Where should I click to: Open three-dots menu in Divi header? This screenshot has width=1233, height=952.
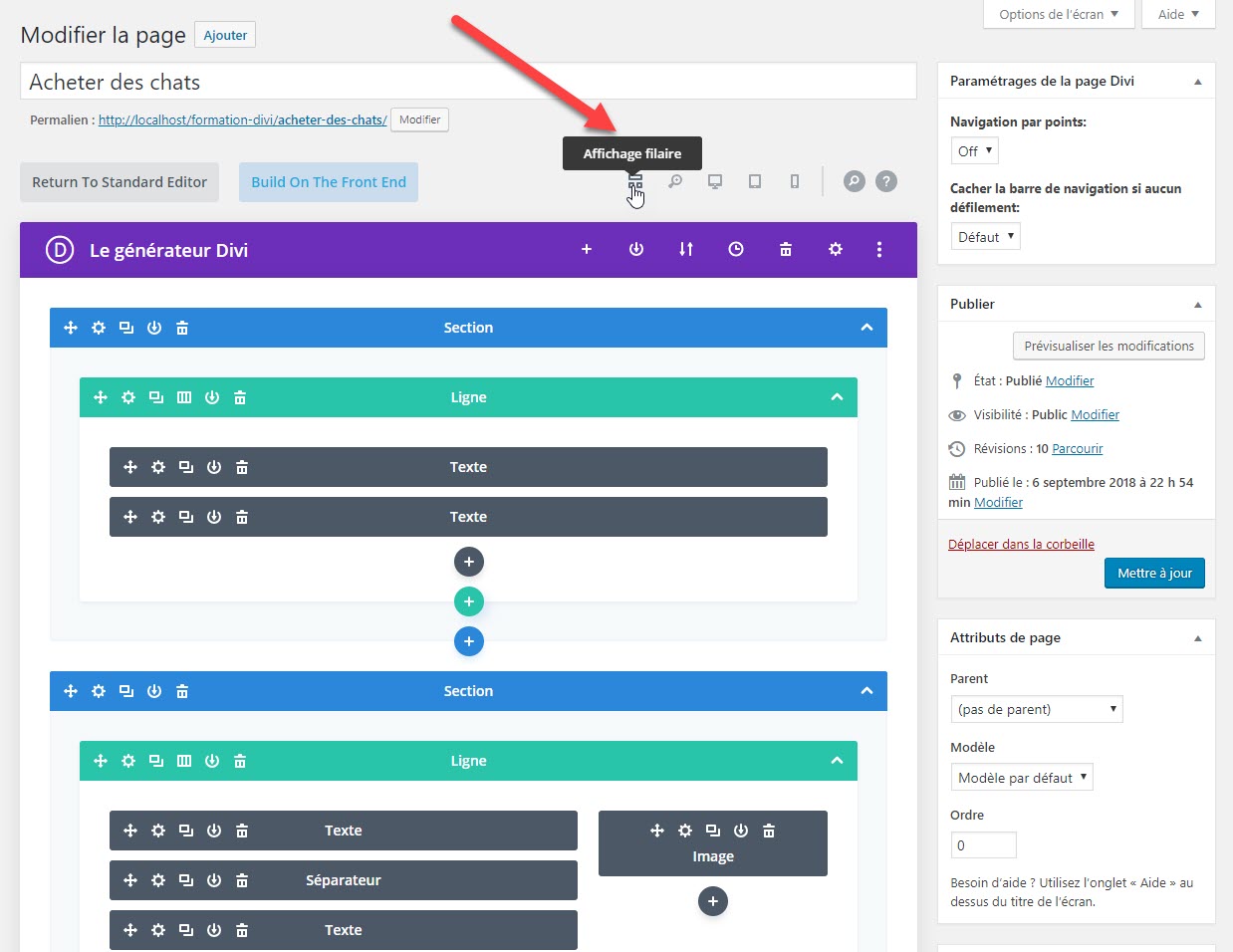(x=878, y=250)
